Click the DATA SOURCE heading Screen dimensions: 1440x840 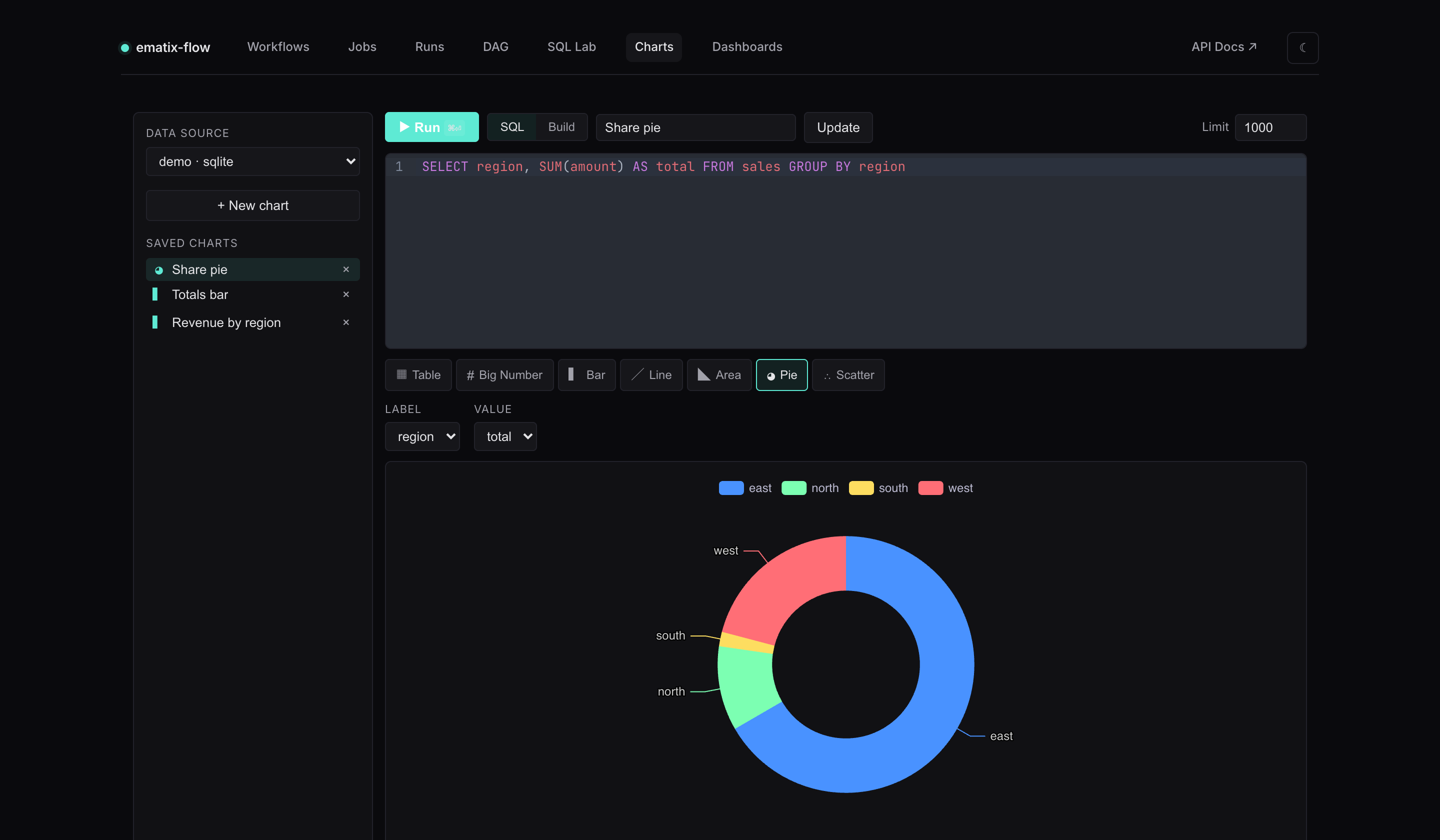point(187,133)
